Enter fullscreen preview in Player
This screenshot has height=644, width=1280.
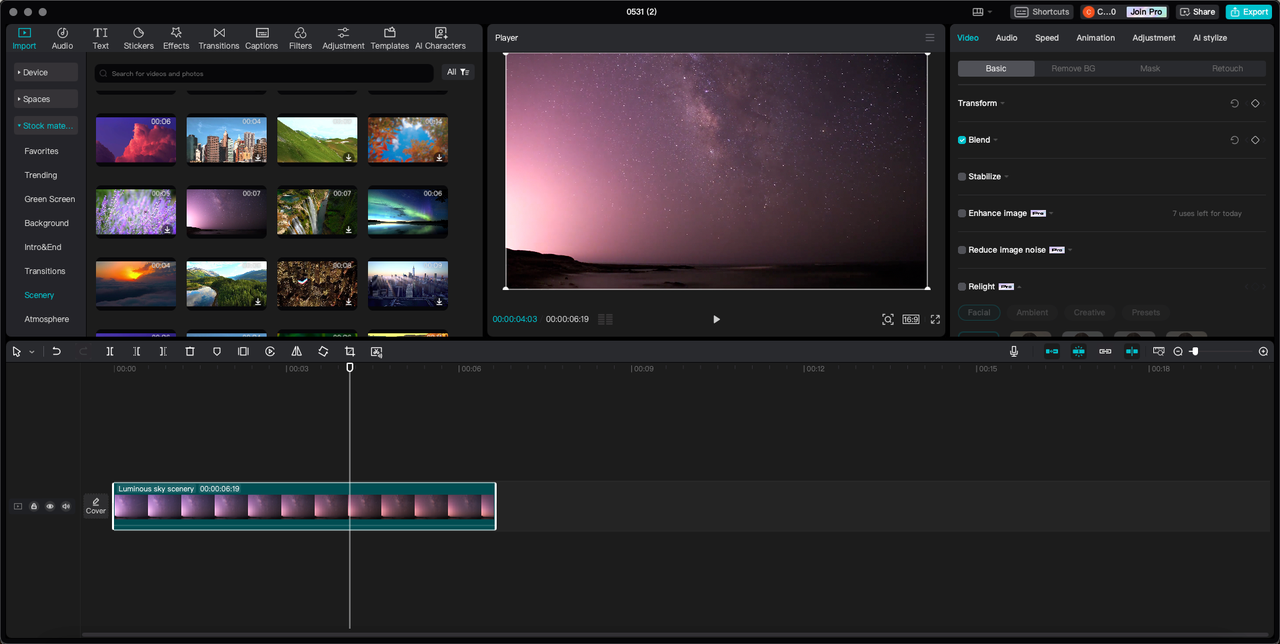(935, 319)
